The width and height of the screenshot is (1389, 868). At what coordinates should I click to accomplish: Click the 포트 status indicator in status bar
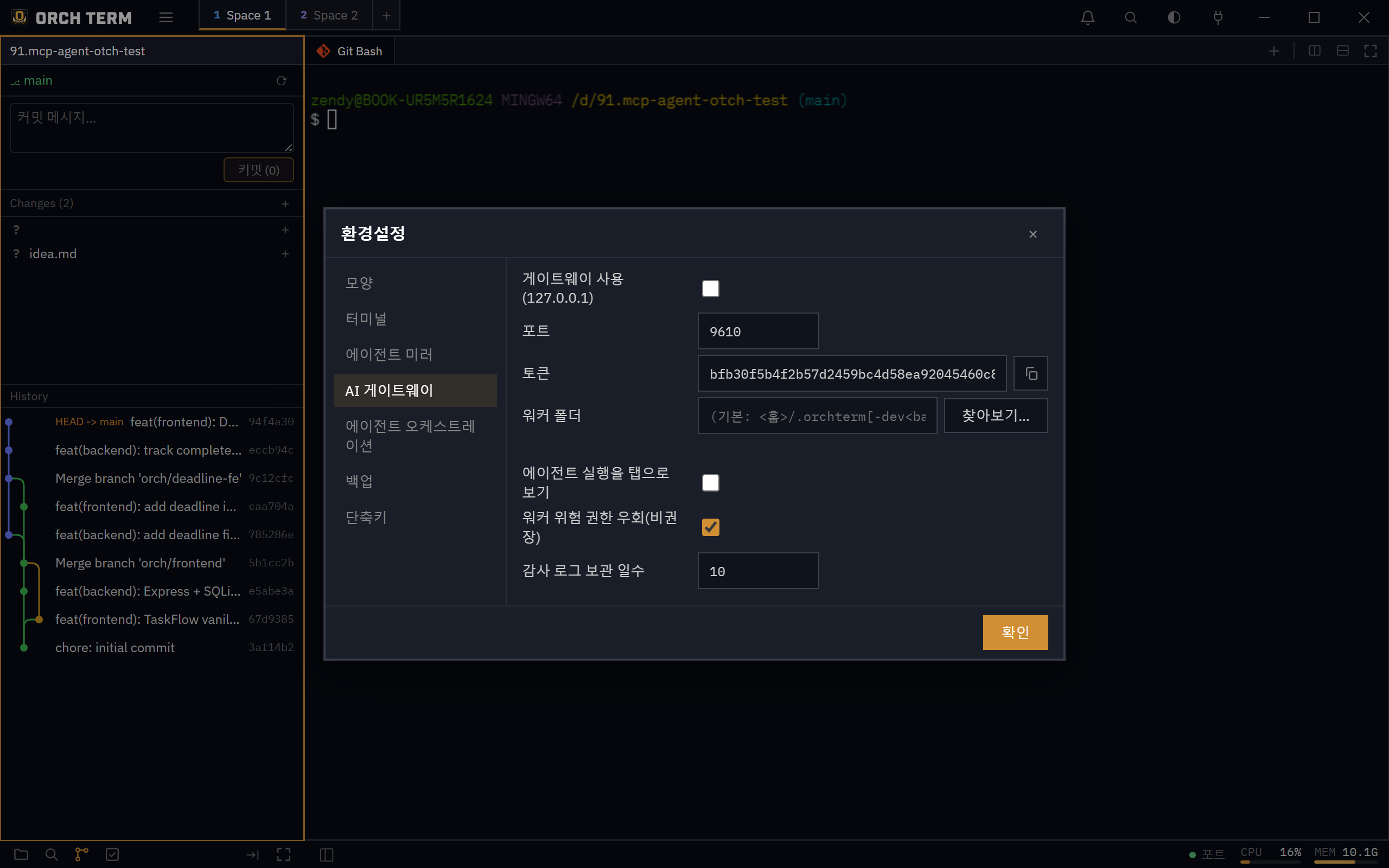coord(1207,855)
